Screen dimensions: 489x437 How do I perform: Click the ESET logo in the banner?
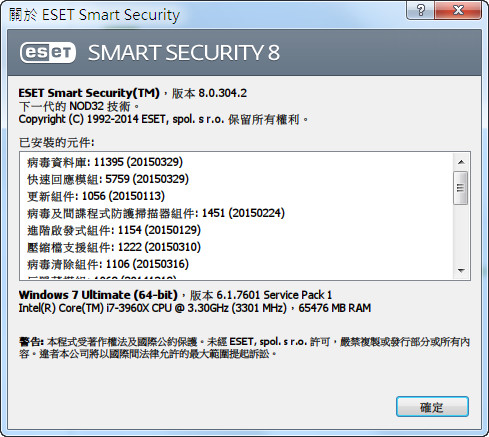click(48, 52)
